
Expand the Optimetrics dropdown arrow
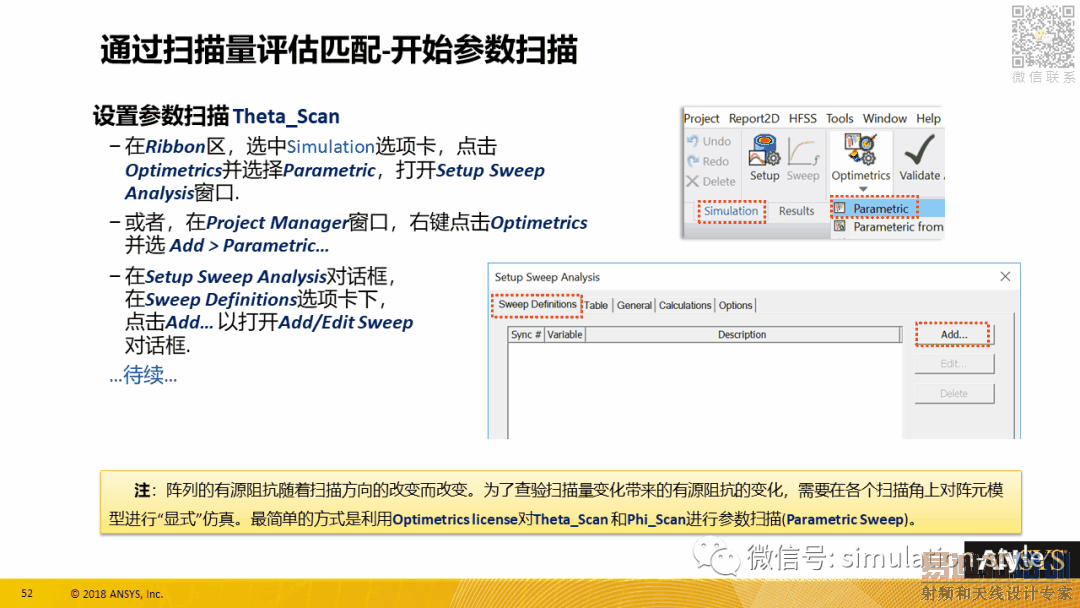862,189
